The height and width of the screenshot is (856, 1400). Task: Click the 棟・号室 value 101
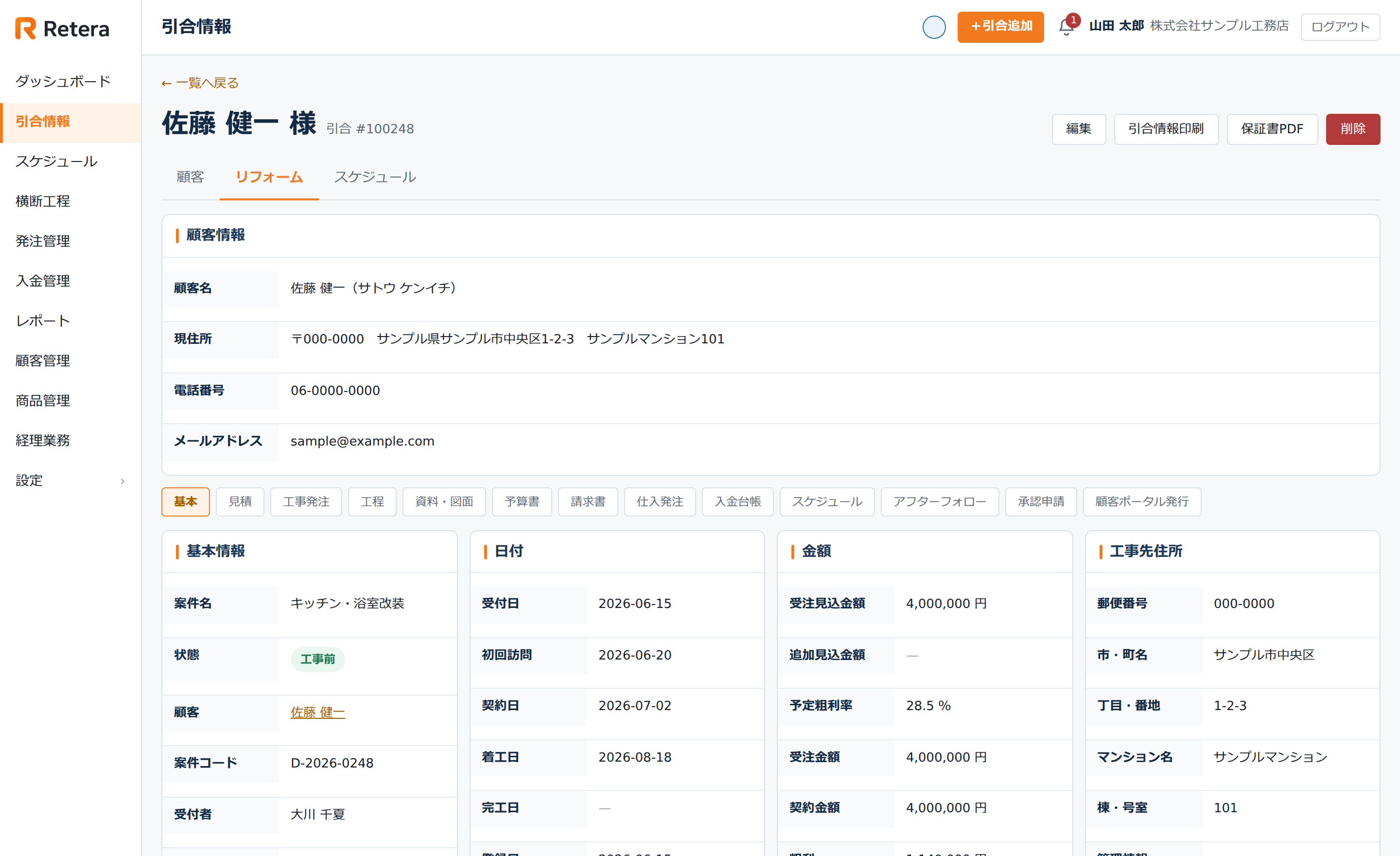point(1225,808)
